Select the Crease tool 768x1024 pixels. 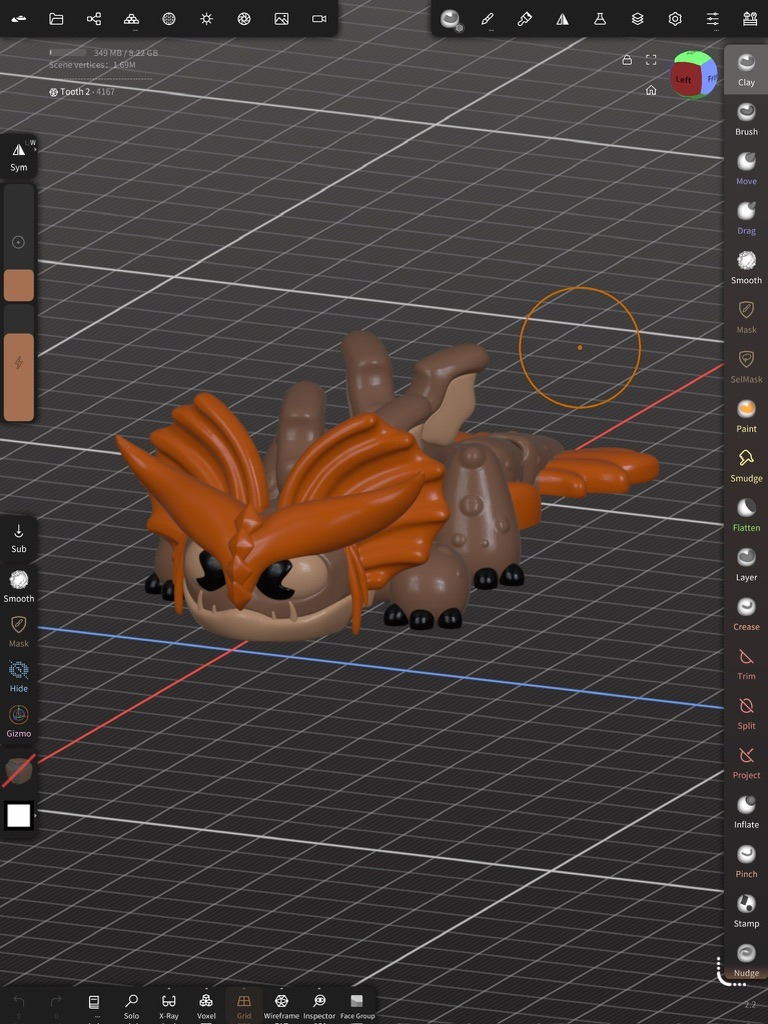[746, 615]
